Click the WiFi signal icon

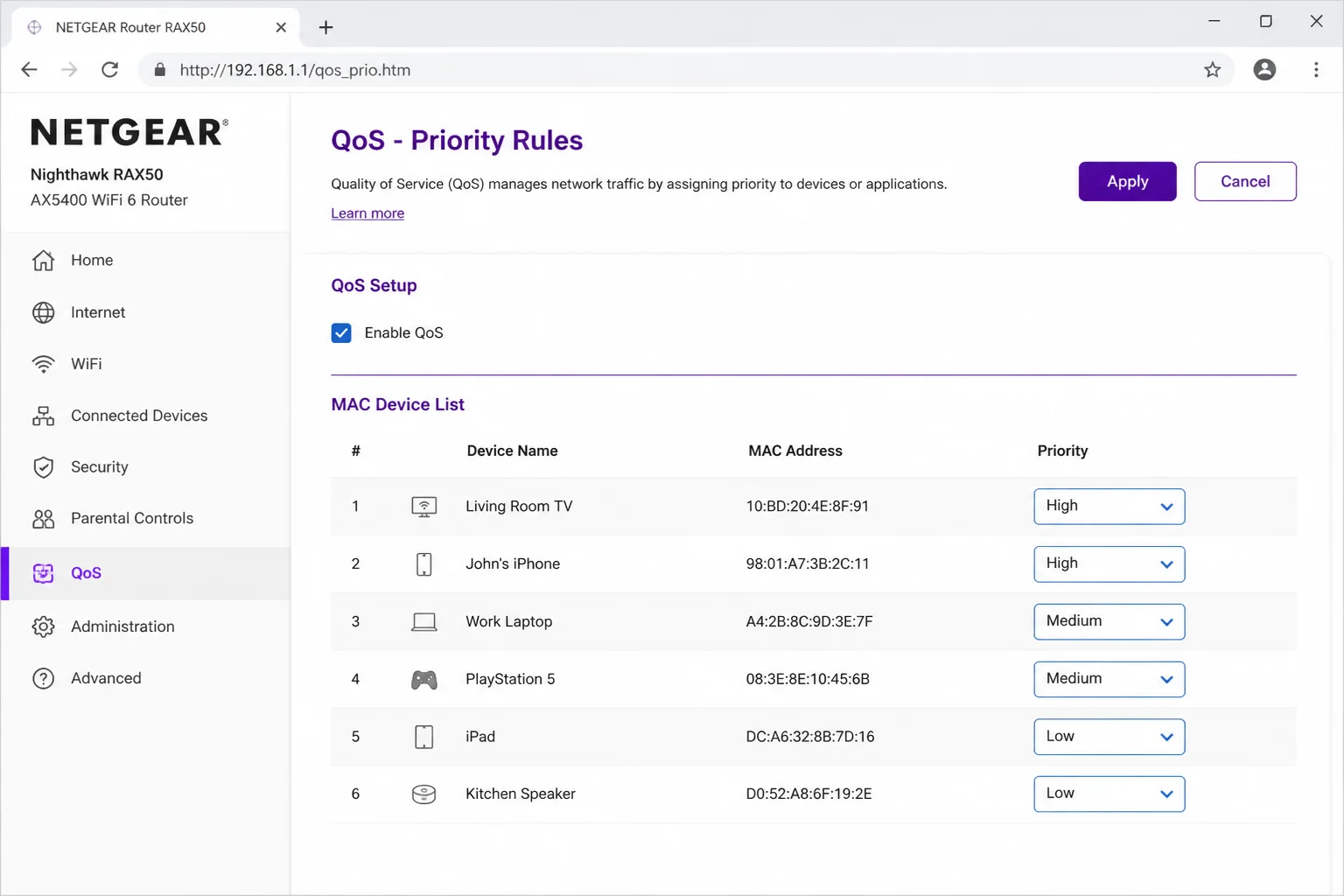coord(43,364)
